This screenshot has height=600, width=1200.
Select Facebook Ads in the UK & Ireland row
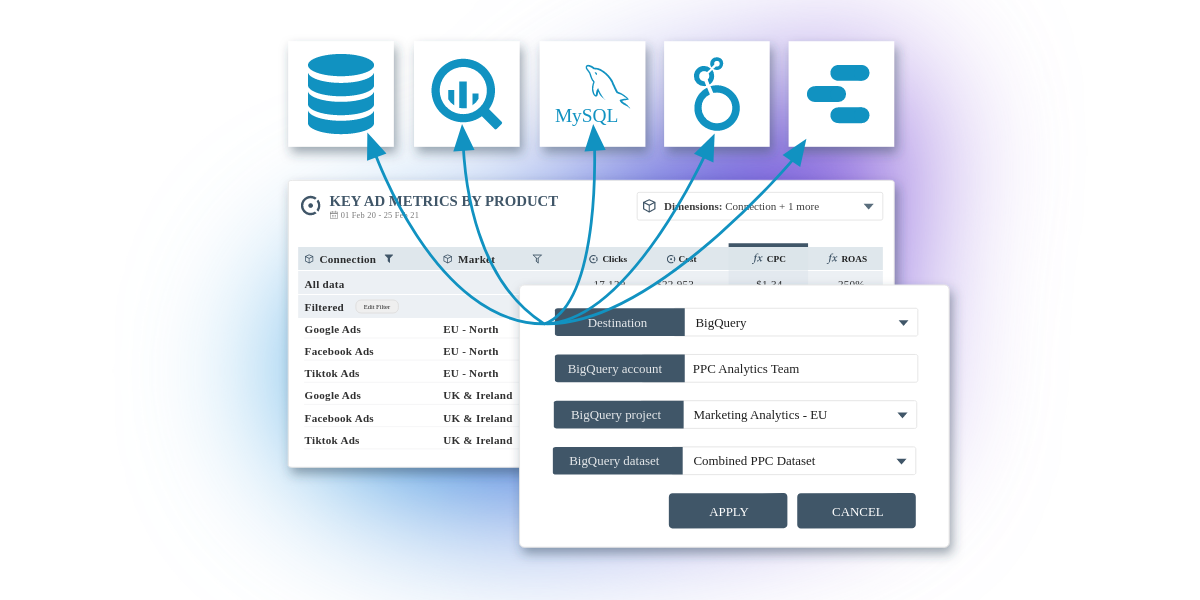[339, 418]
